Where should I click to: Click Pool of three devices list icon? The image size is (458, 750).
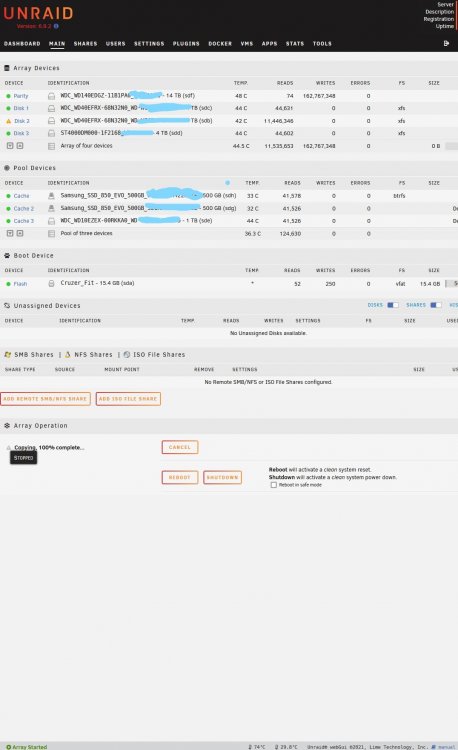(51, 234)
